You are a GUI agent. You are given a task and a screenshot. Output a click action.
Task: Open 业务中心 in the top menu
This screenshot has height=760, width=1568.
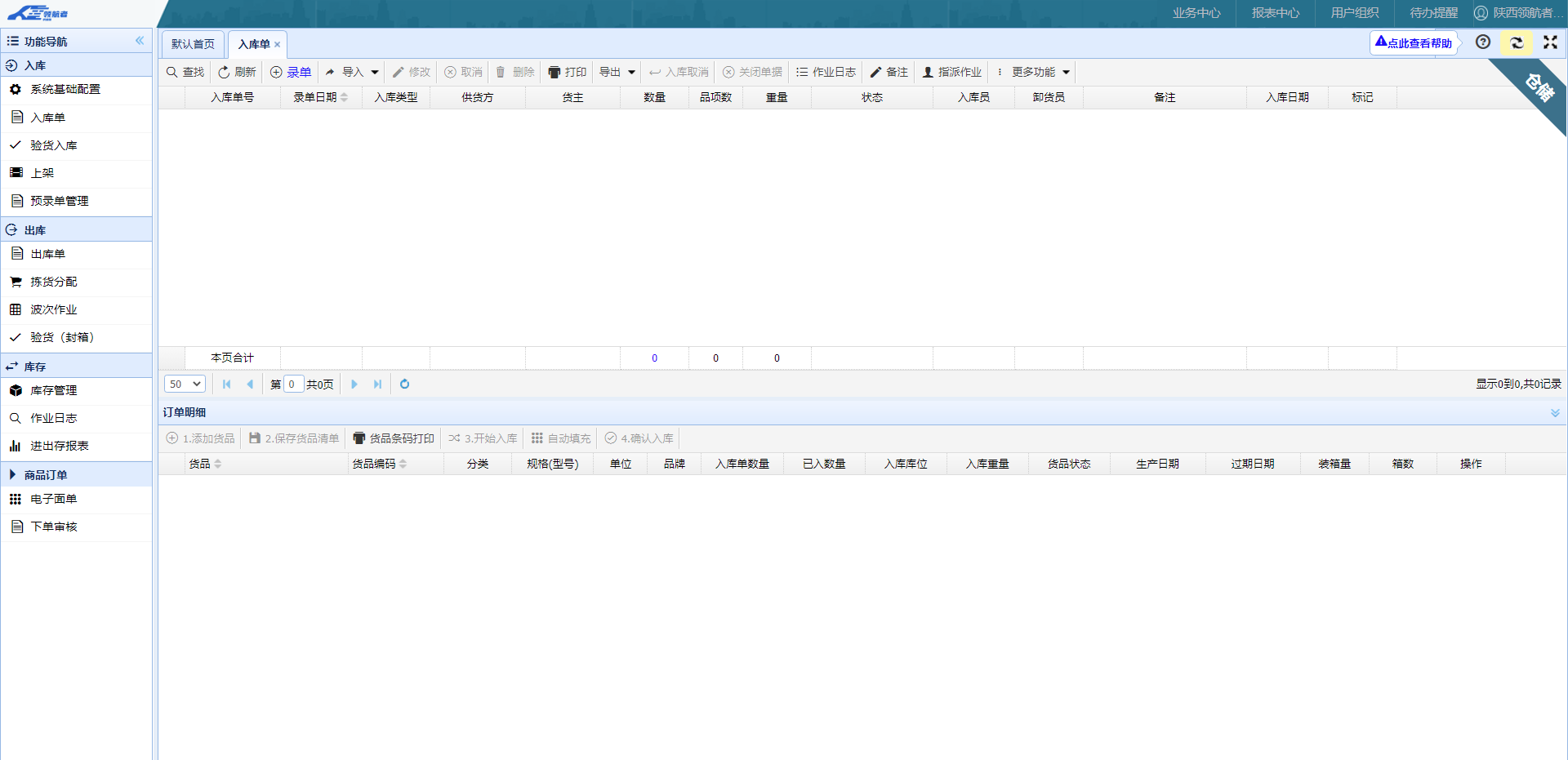[1196, 13]
